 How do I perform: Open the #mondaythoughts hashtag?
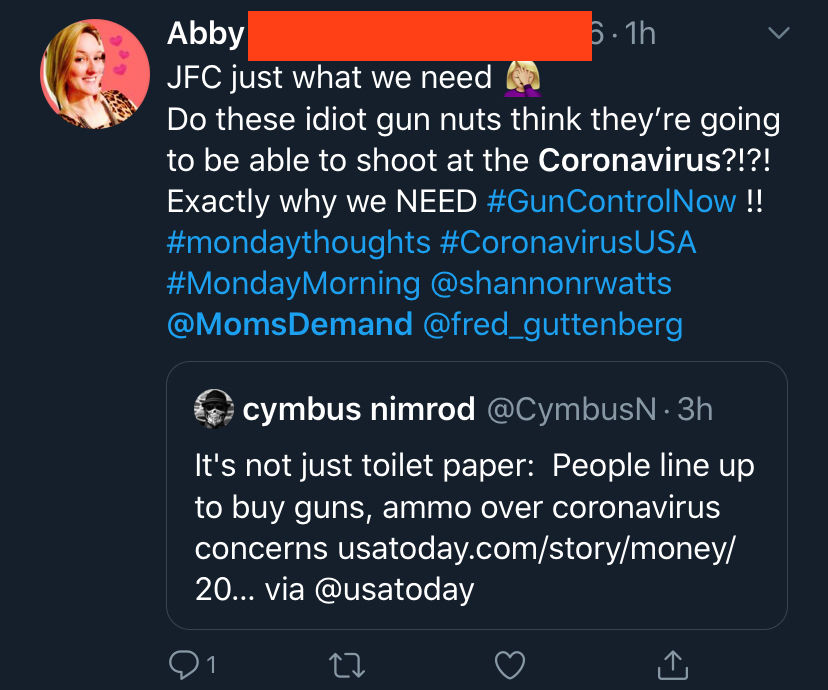point(299,242)
